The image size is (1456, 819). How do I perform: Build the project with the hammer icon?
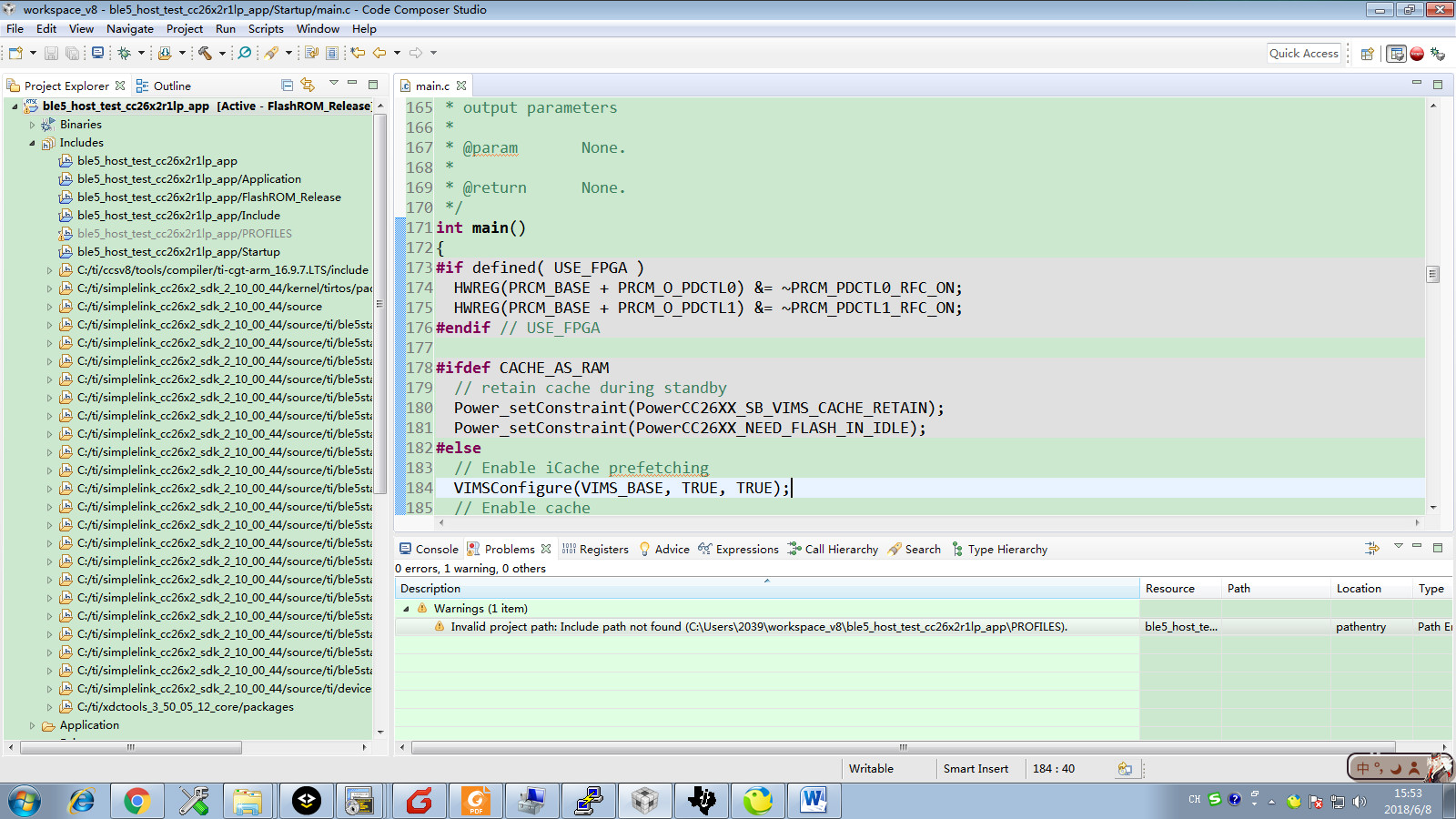pyautogui.click(x=205, y=53)
